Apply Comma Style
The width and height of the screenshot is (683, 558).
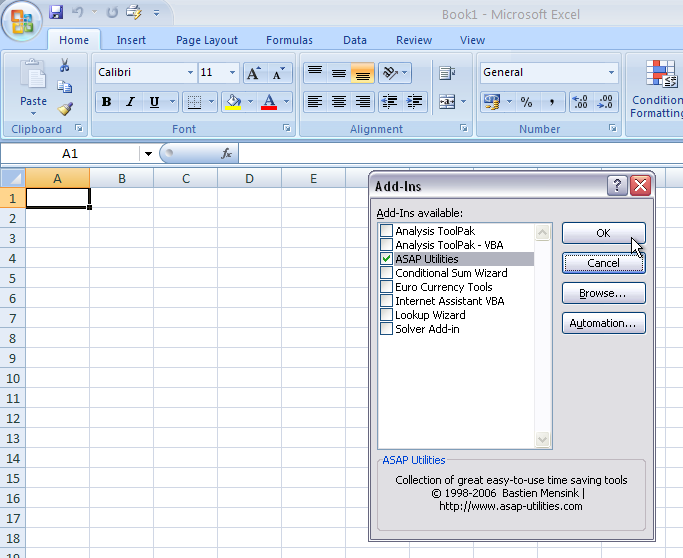click(551, 102)
